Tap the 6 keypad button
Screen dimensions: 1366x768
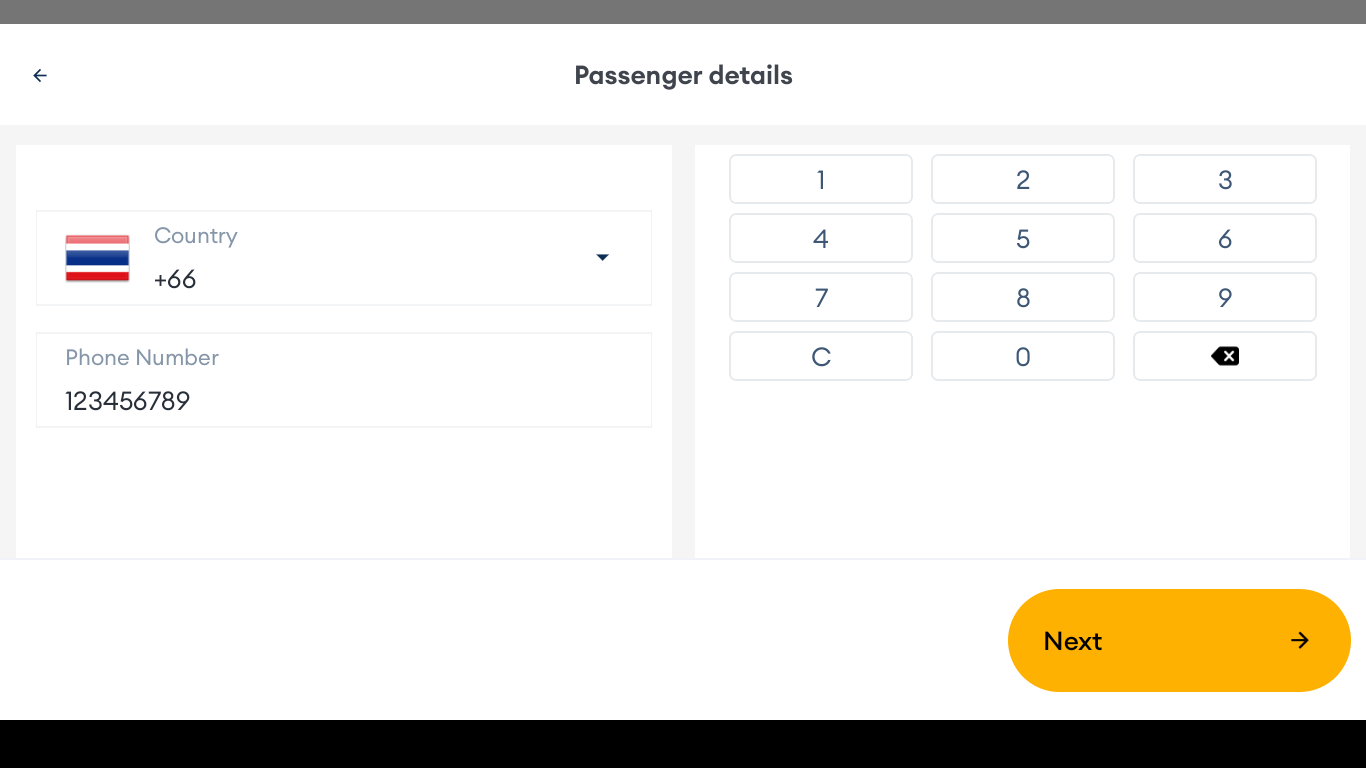coord(1224,239)
